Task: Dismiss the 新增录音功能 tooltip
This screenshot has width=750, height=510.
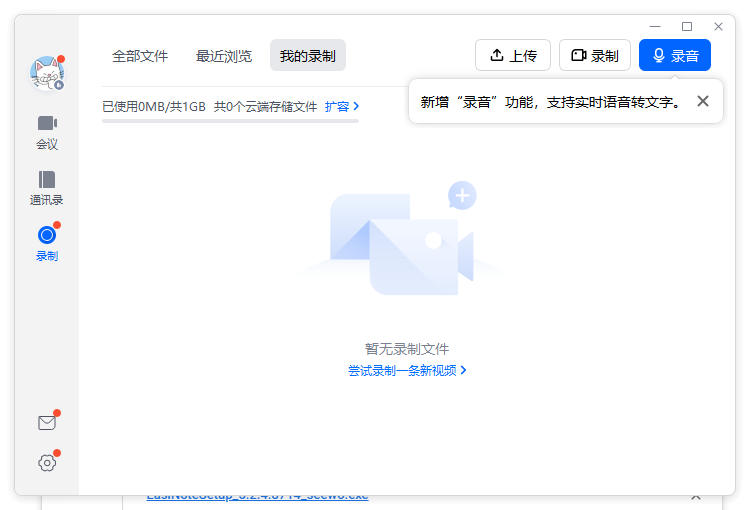Action: 703,101
